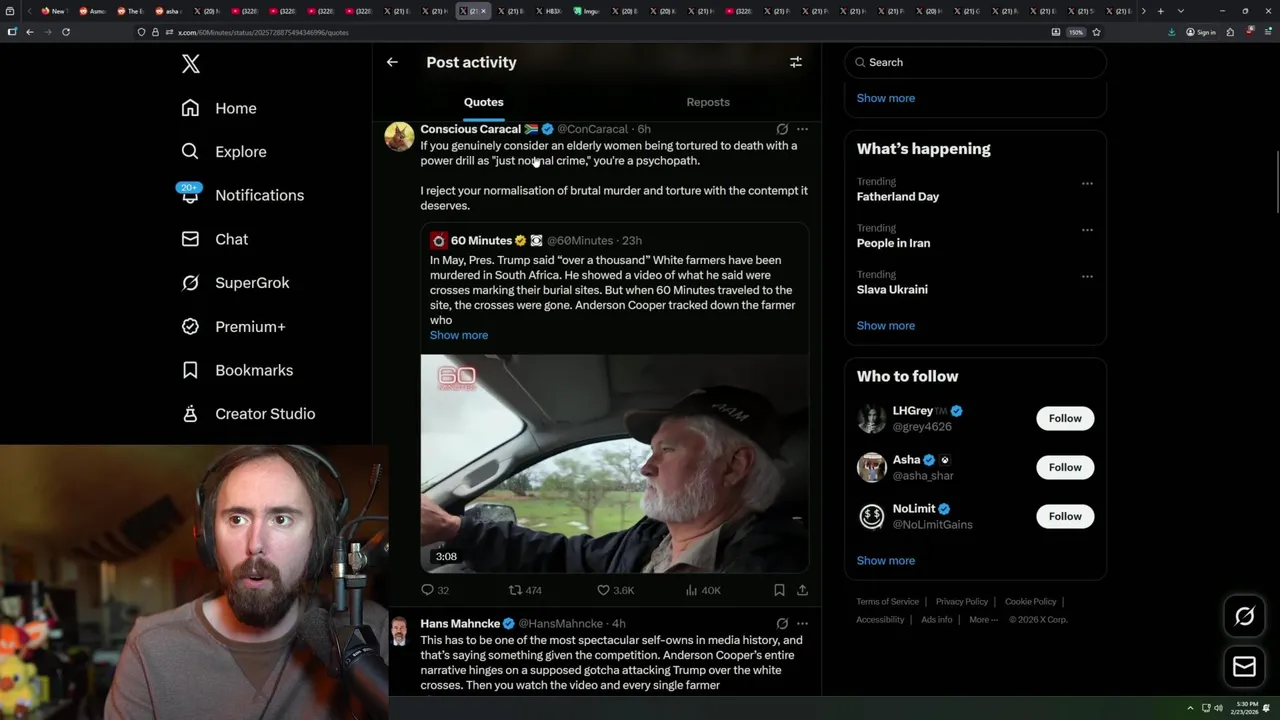Screen dimensions: 1280x720
Task: Switch to the Reposts tab
Action: point(708,102)
